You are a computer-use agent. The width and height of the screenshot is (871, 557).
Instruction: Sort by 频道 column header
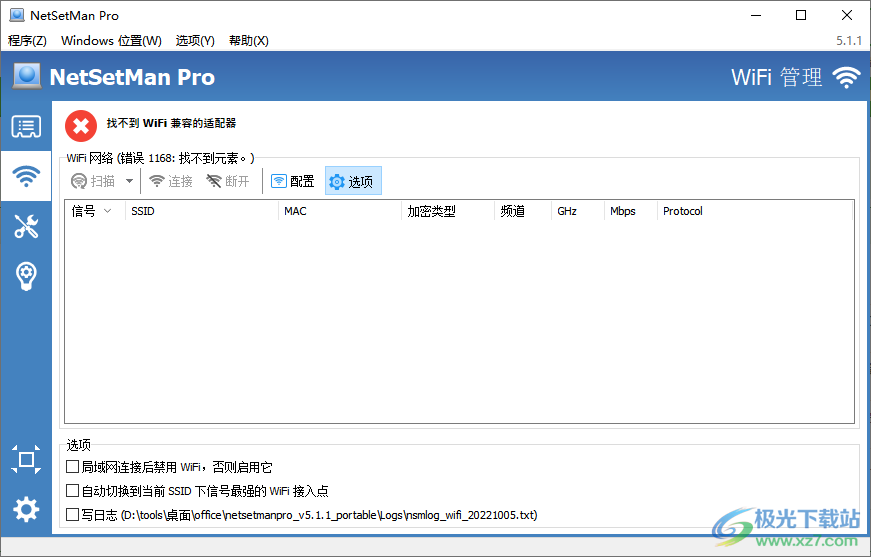coord(523,211)
